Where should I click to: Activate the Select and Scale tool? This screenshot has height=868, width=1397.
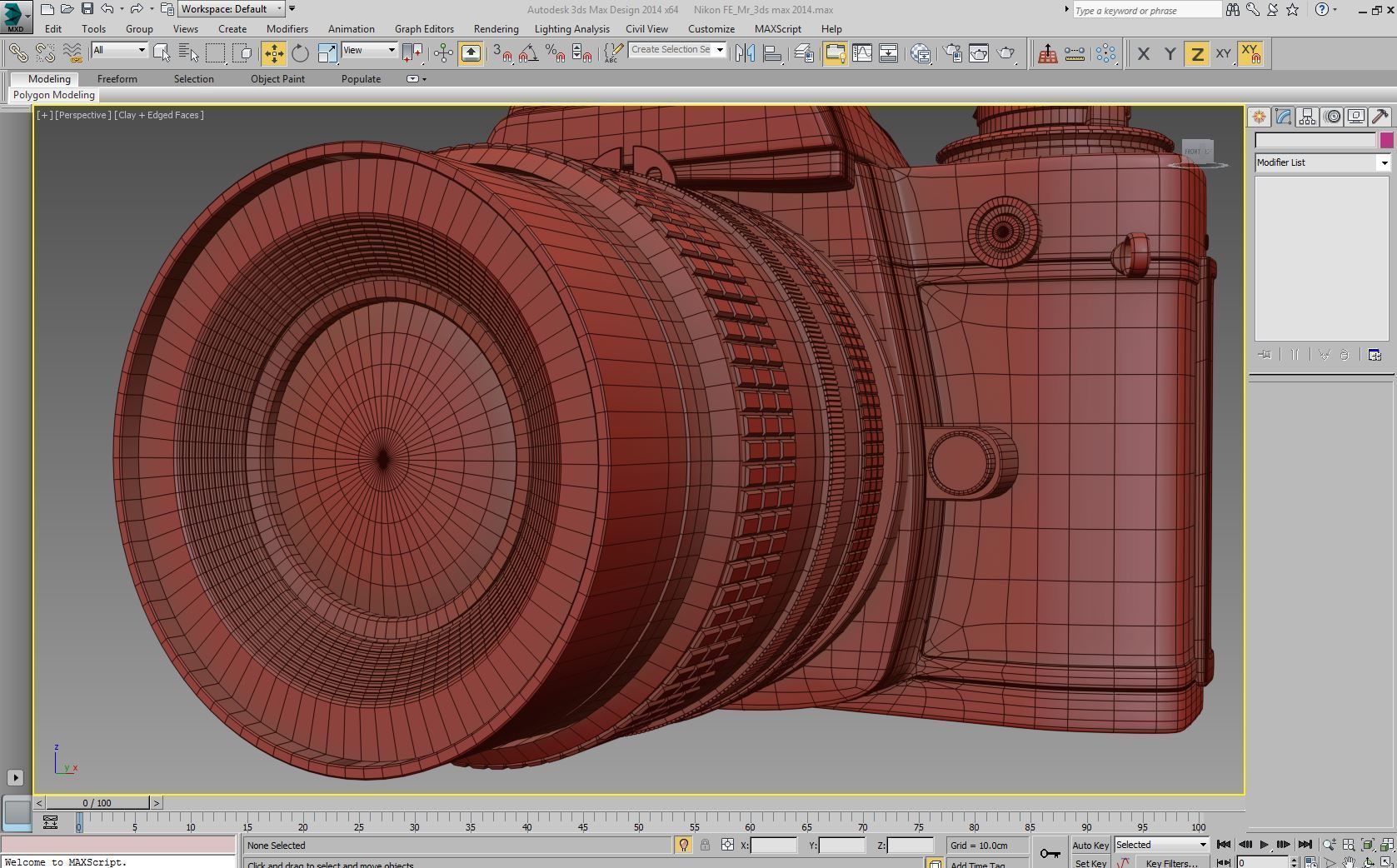click(x=327, y=53)
